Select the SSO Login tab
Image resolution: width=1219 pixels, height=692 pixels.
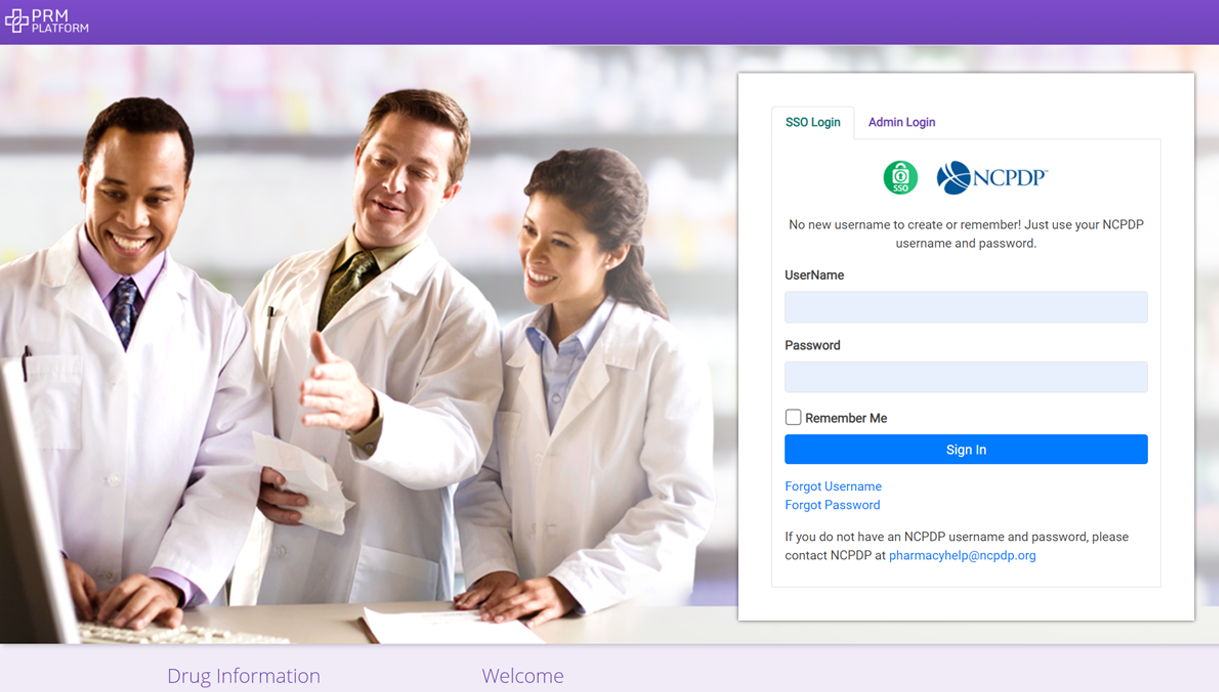coord(812,122)
